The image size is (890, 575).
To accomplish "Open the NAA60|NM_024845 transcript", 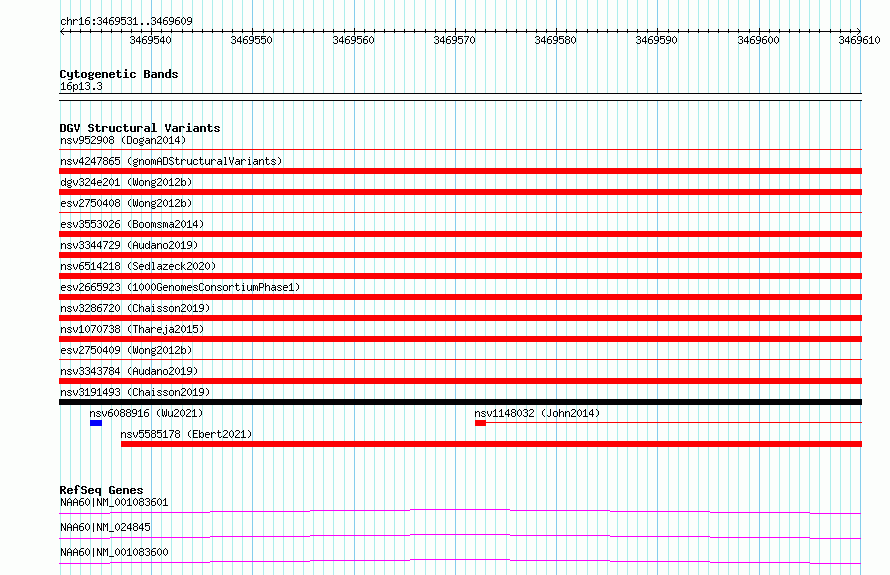I will coord(105,527).
